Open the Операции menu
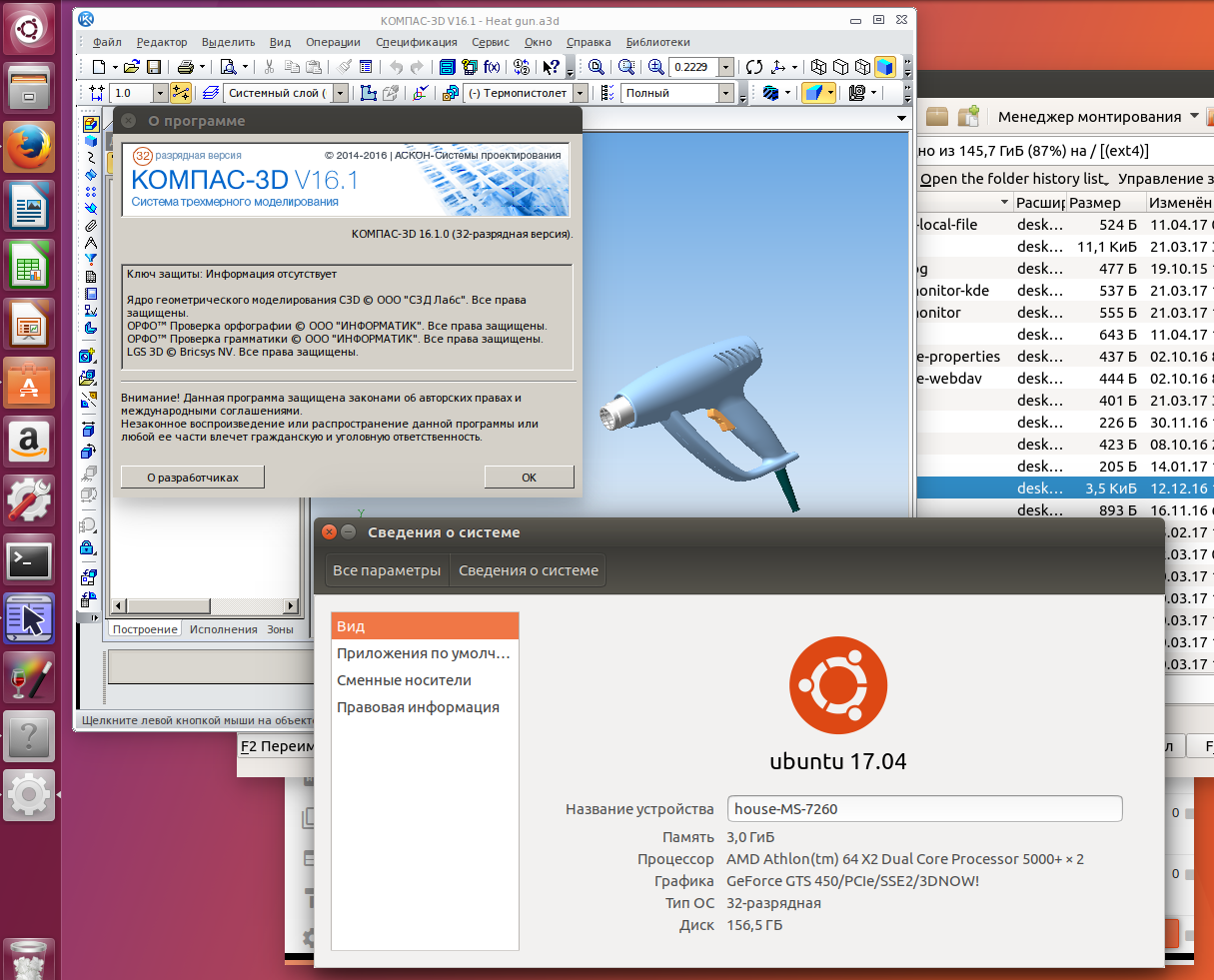The width and height of the screenshot is (1214, 980). pyautogui.click(x=333, y=42)
